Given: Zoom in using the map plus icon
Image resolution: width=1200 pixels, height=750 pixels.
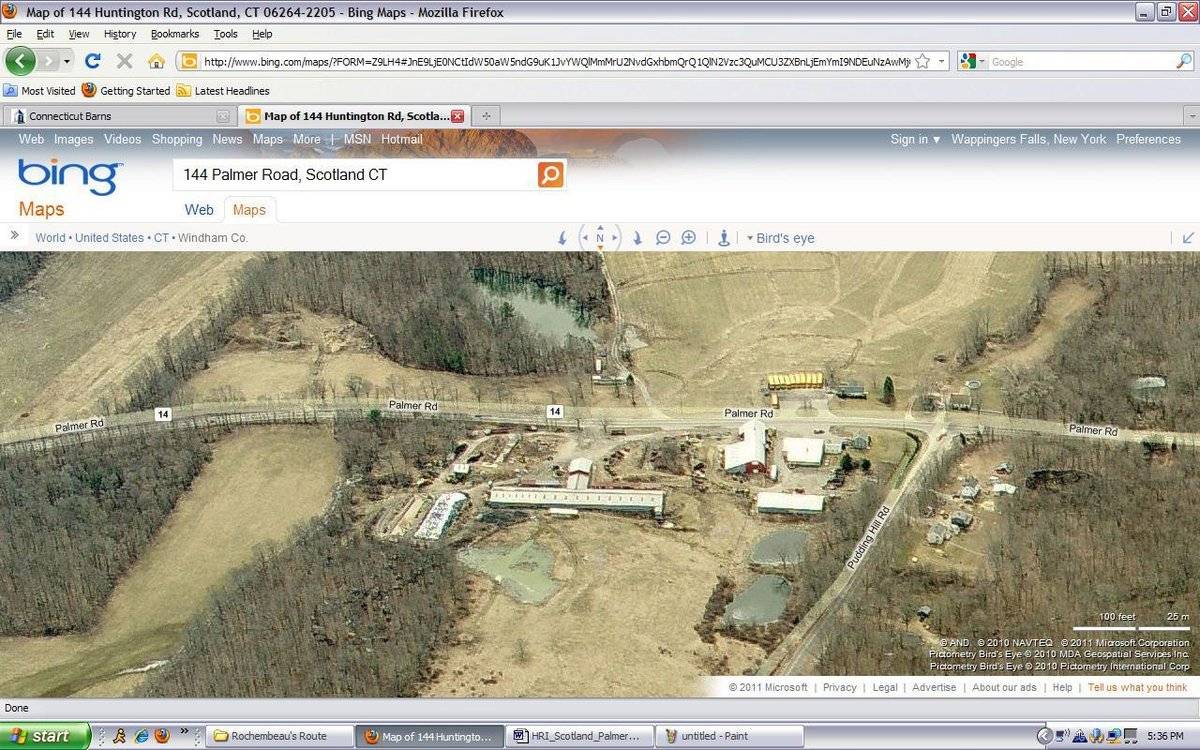Looking at the screenshot, I should (688, 238).
